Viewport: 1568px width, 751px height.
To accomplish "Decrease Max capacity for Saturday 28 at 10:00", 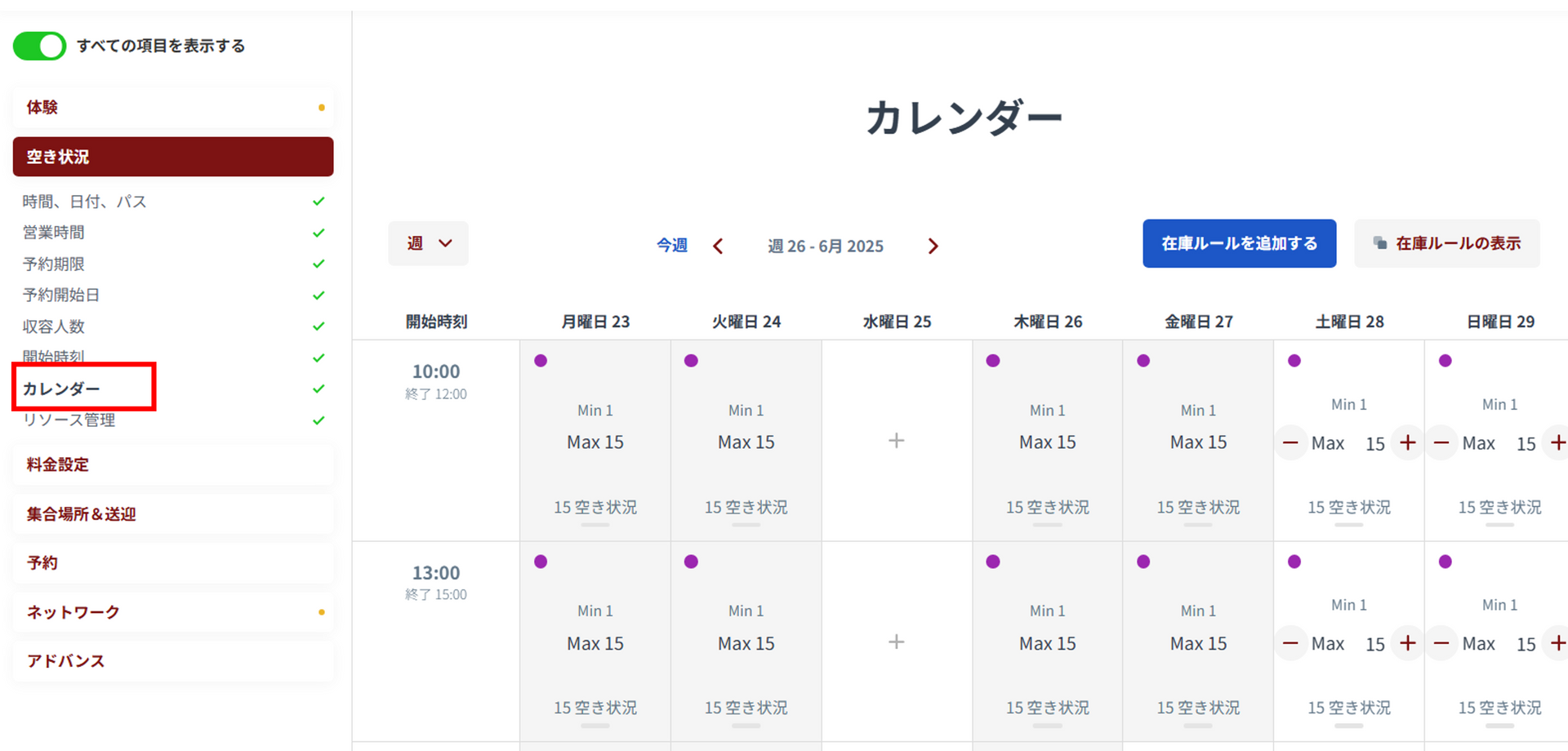I will (x=1290, y=442).
